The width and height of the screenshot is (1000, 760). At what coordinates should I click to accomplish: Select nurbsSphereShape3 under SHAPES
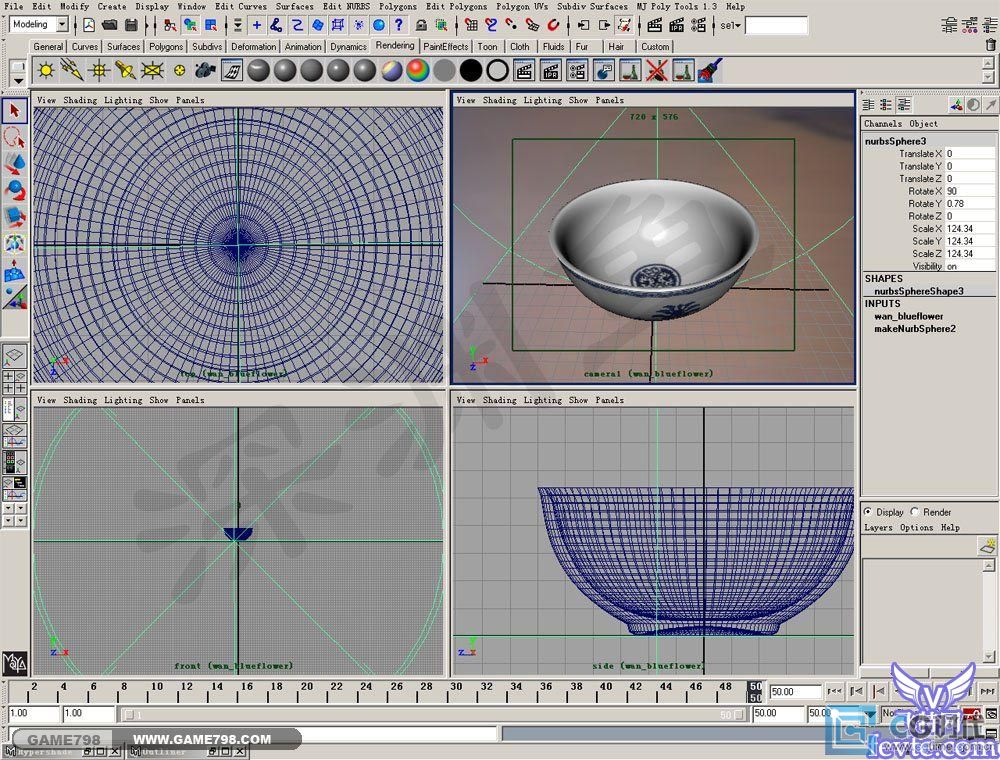918,291
